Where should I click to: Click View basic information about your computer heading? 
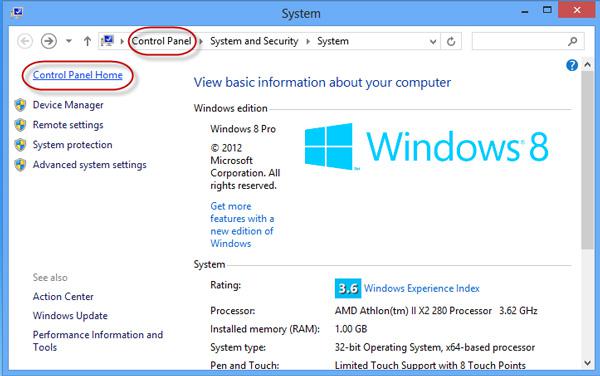pos(322,83)
